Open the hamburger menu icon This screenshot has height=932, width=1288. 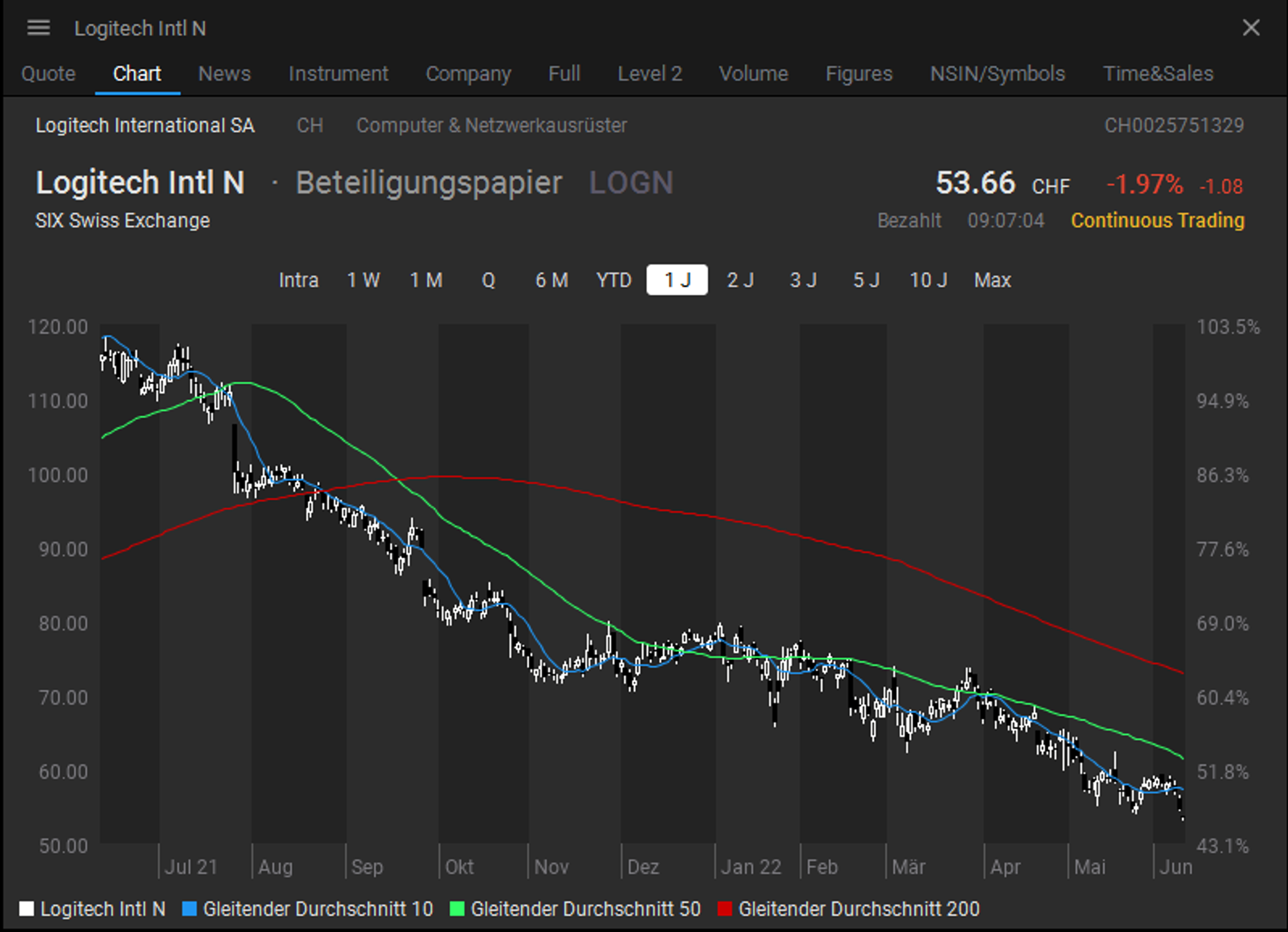38,28
